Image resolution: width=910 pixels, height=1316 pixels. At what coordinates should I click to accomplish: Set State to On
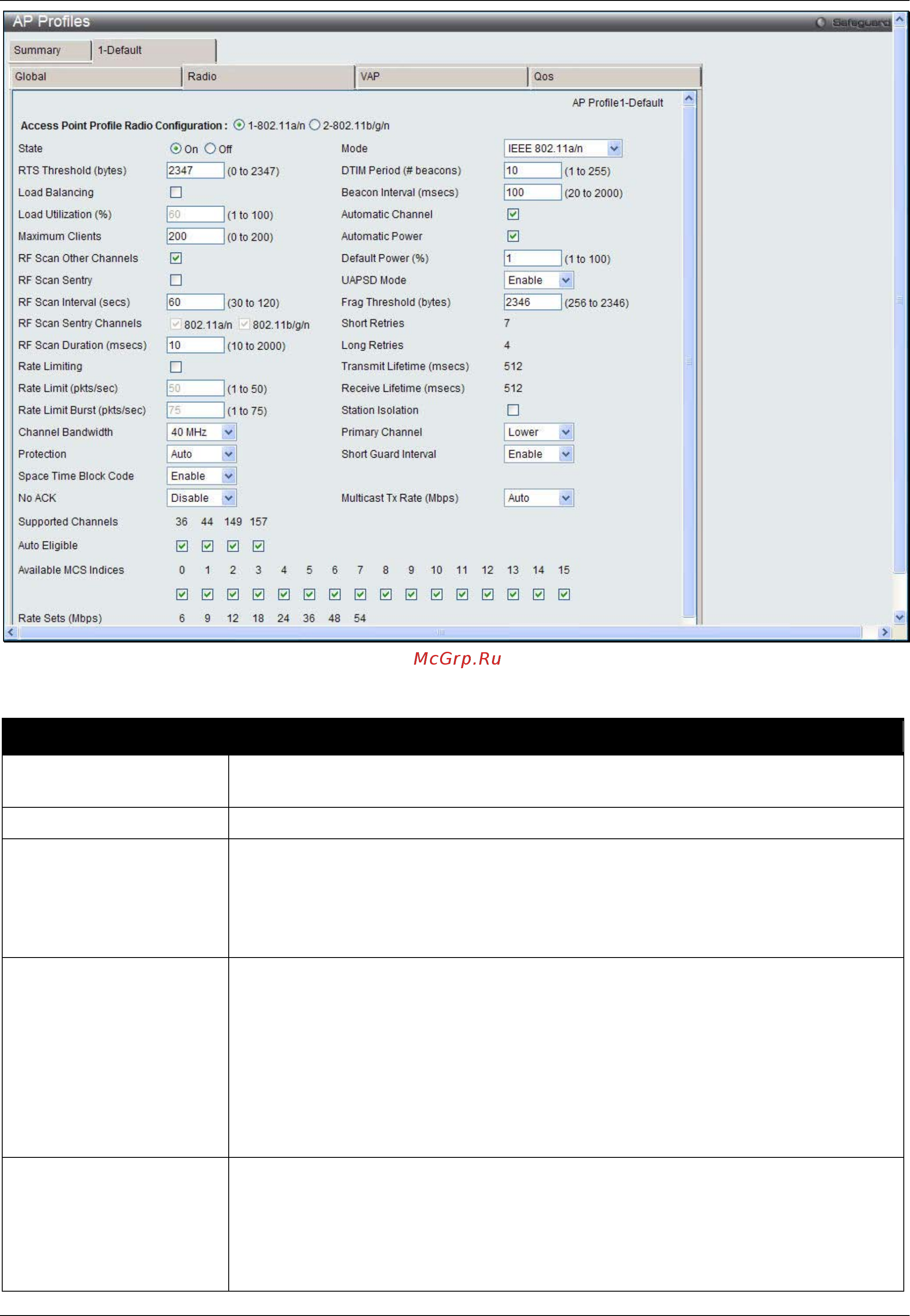pyautogui.click(x=176, y=148)
